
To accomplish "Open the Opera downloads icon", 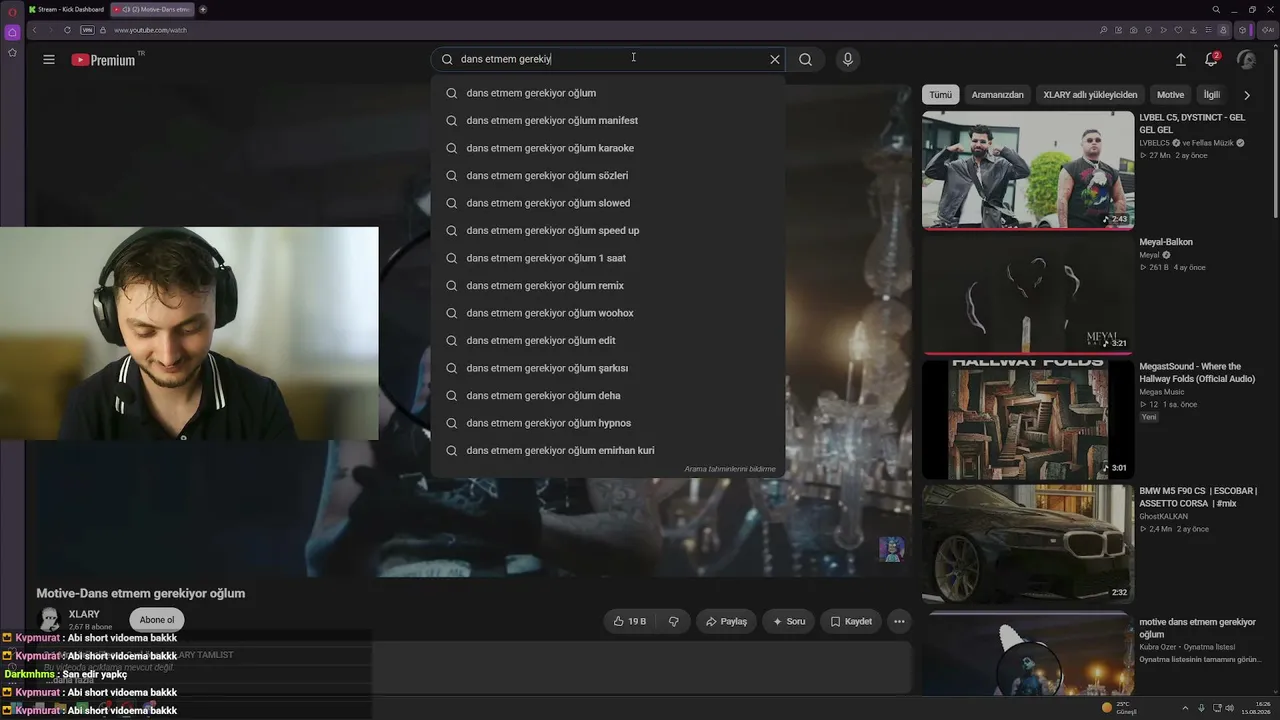I will [1193, 30].
